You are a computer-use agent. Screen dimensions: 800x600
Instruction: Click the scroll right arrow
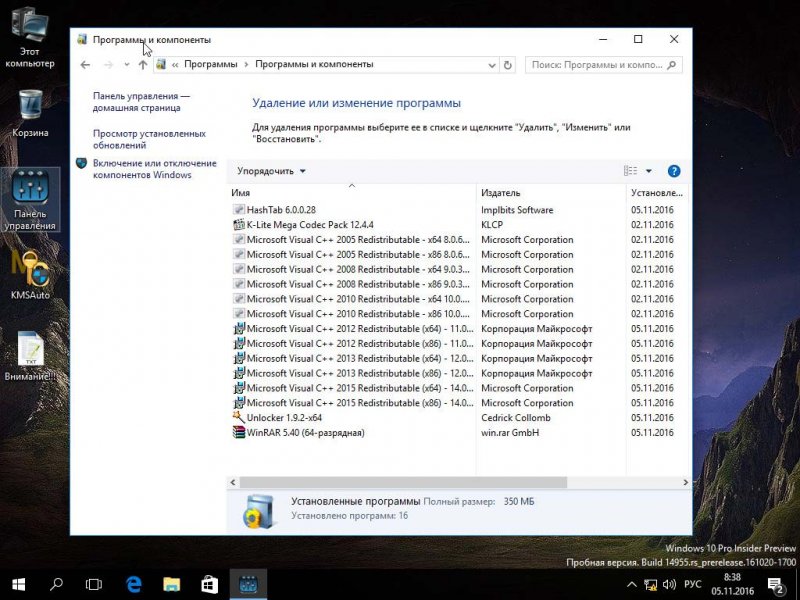point(685,482)
